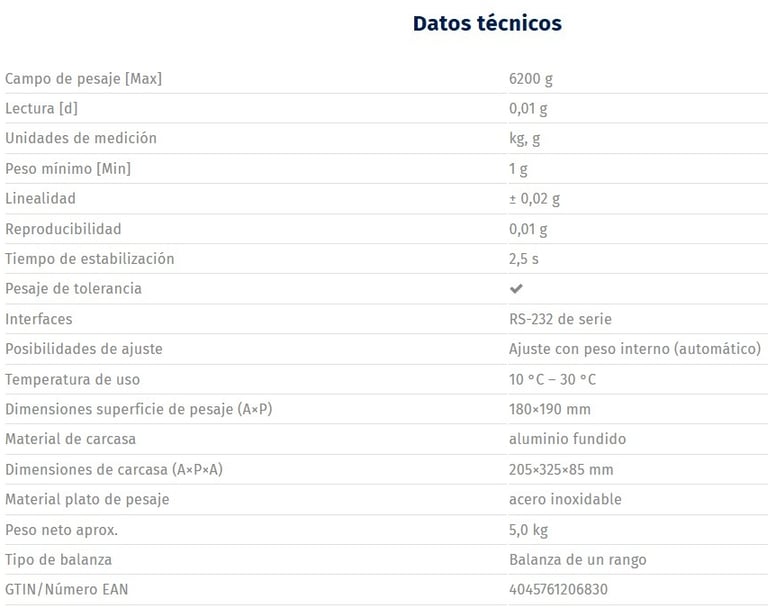The width and height of the screenshot is (768, 608).
Task: Click the 10 °C – 30 °C temperature value
Action: (552, 379)
